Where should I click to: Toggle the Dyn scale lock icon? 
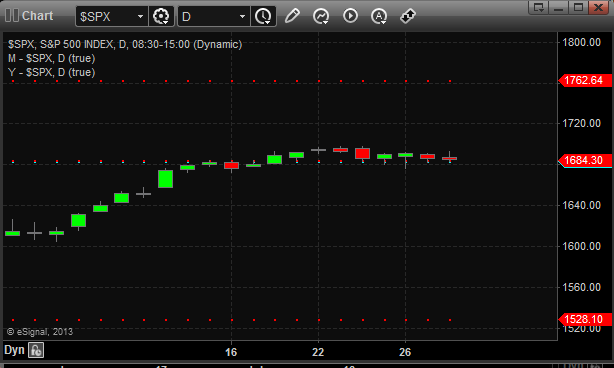(36, 350)
